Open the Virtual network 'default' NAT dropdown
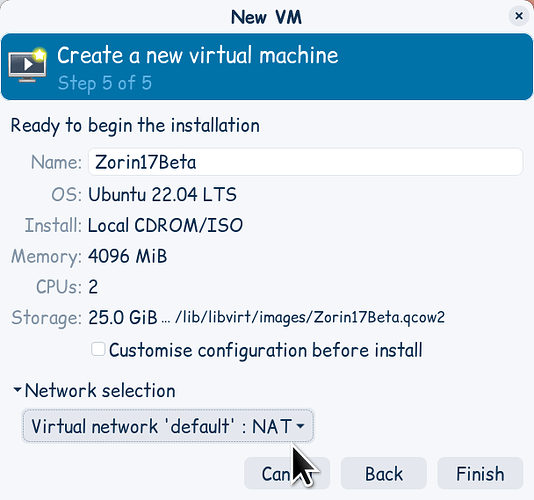The height and width of the screenshot is (500, 534). 168,426
